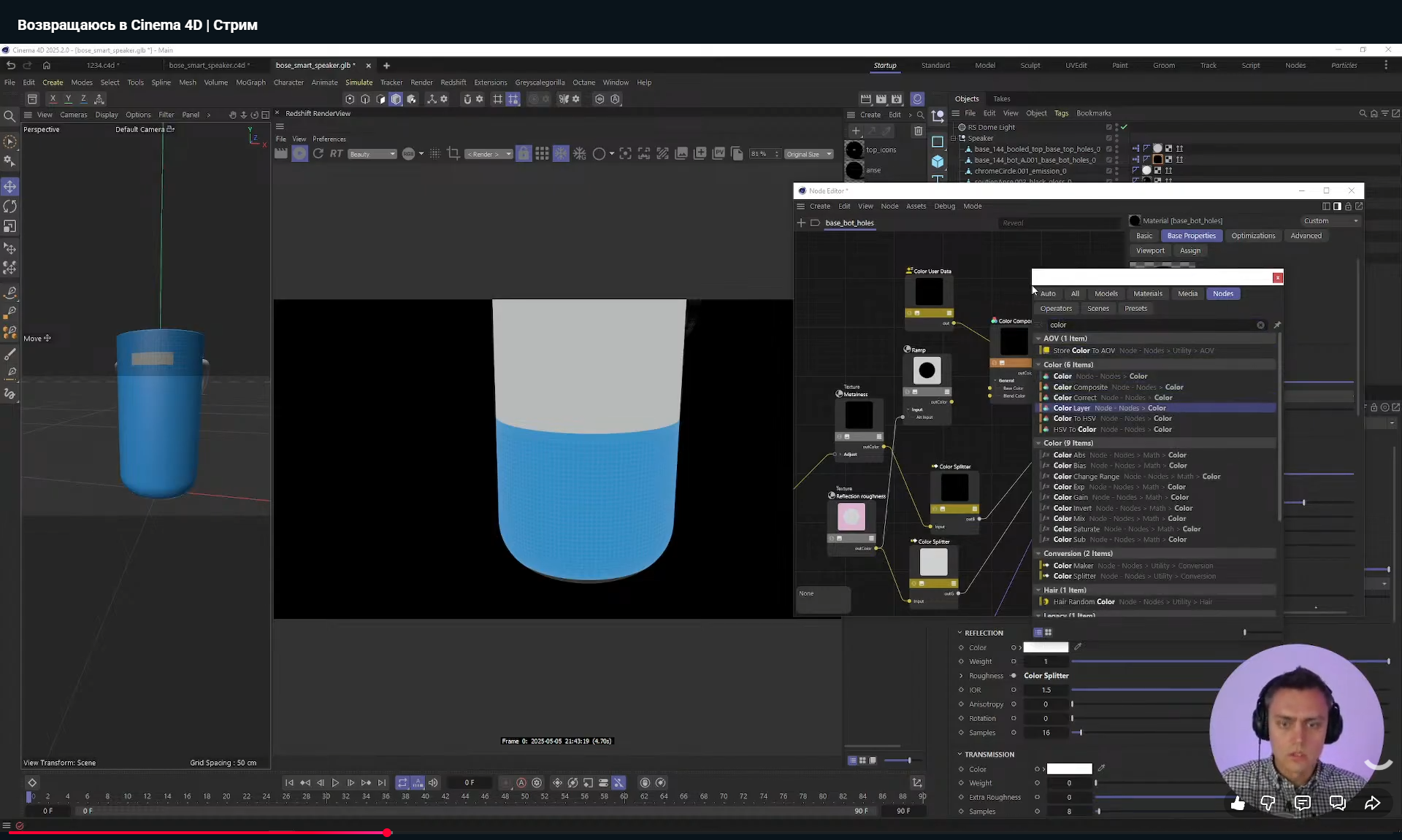The image size is (1402, 840).
Task: Click the Rotate tool in left toolbar
Action: tap(10, 207)
